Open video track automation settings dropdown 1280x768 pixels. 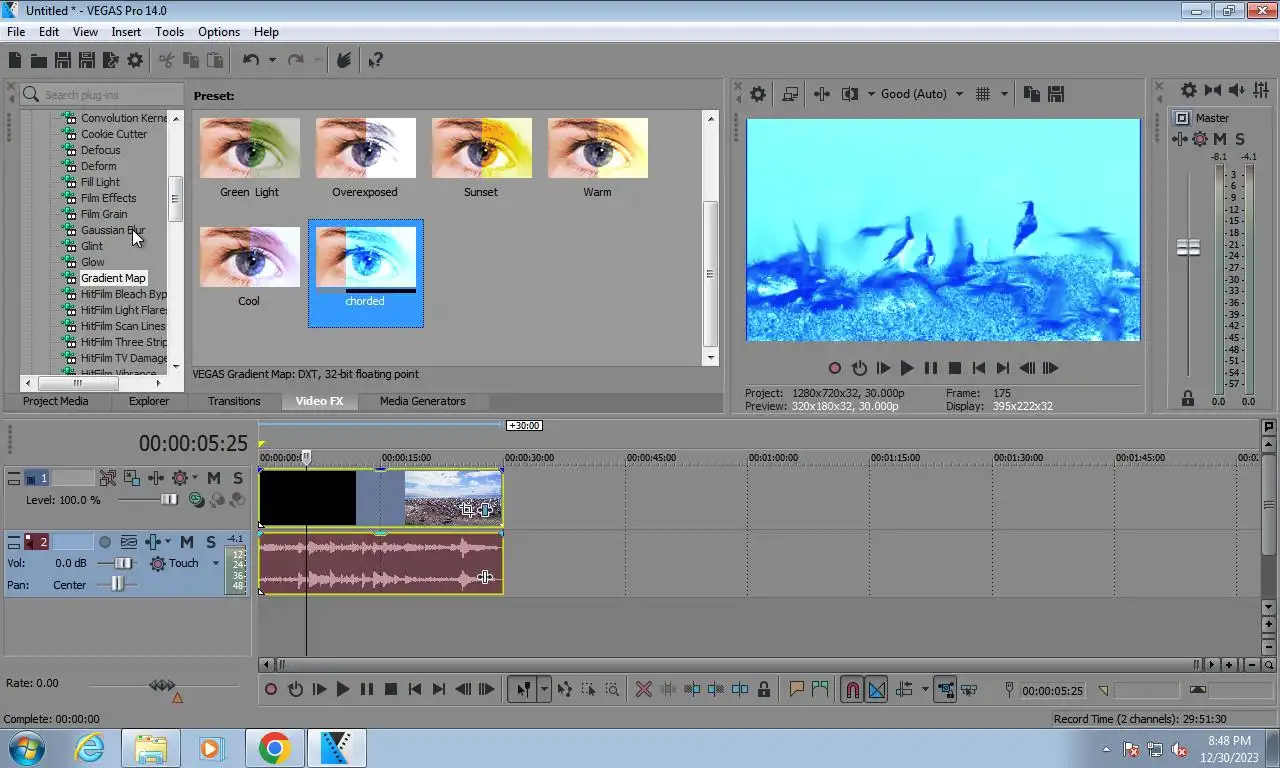[x=194, y=478]
